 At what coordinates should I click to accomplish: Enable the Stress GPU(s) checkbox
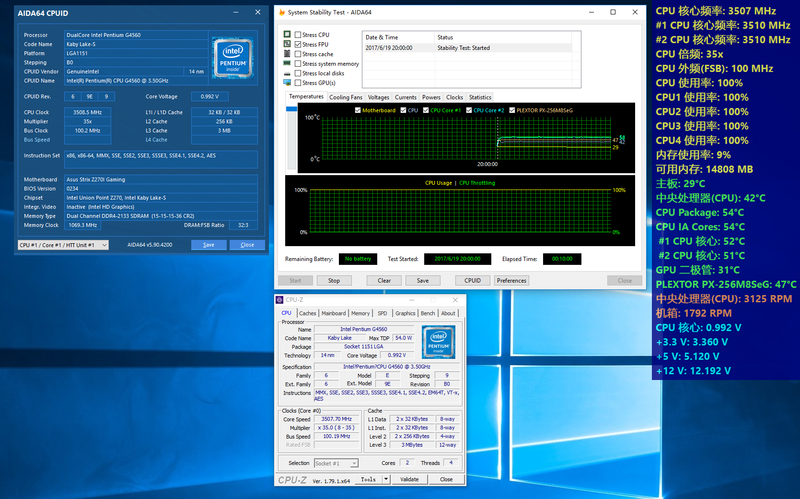[298, 83]
